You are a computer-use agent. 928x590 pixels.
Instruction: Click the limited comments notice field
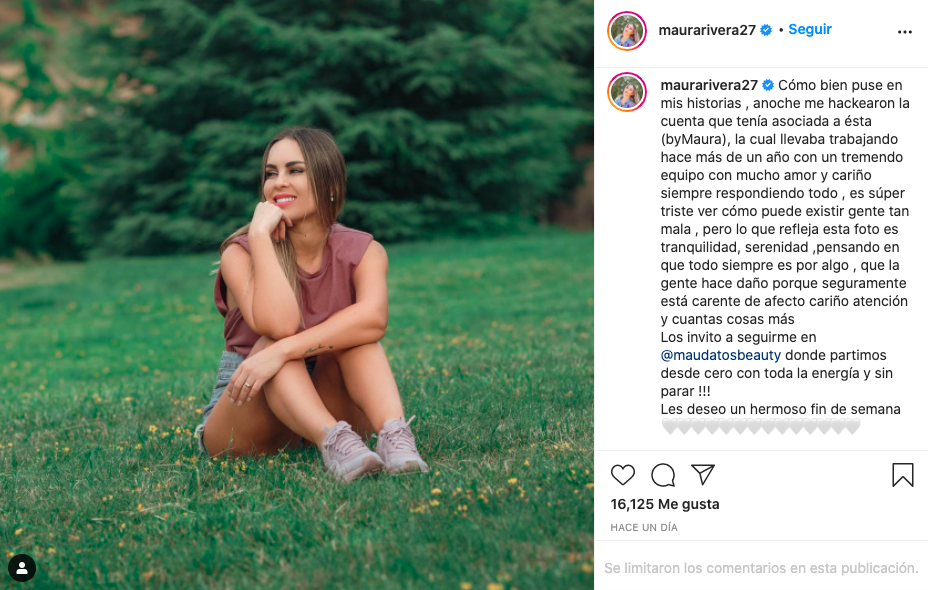(761, 568)
